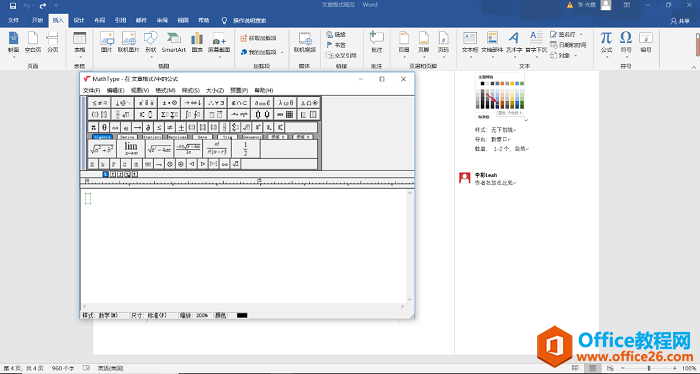This screenshot has width=700, height=374.
Task: Click MathType vertical scrollbar down arrow
Action: 410,299
